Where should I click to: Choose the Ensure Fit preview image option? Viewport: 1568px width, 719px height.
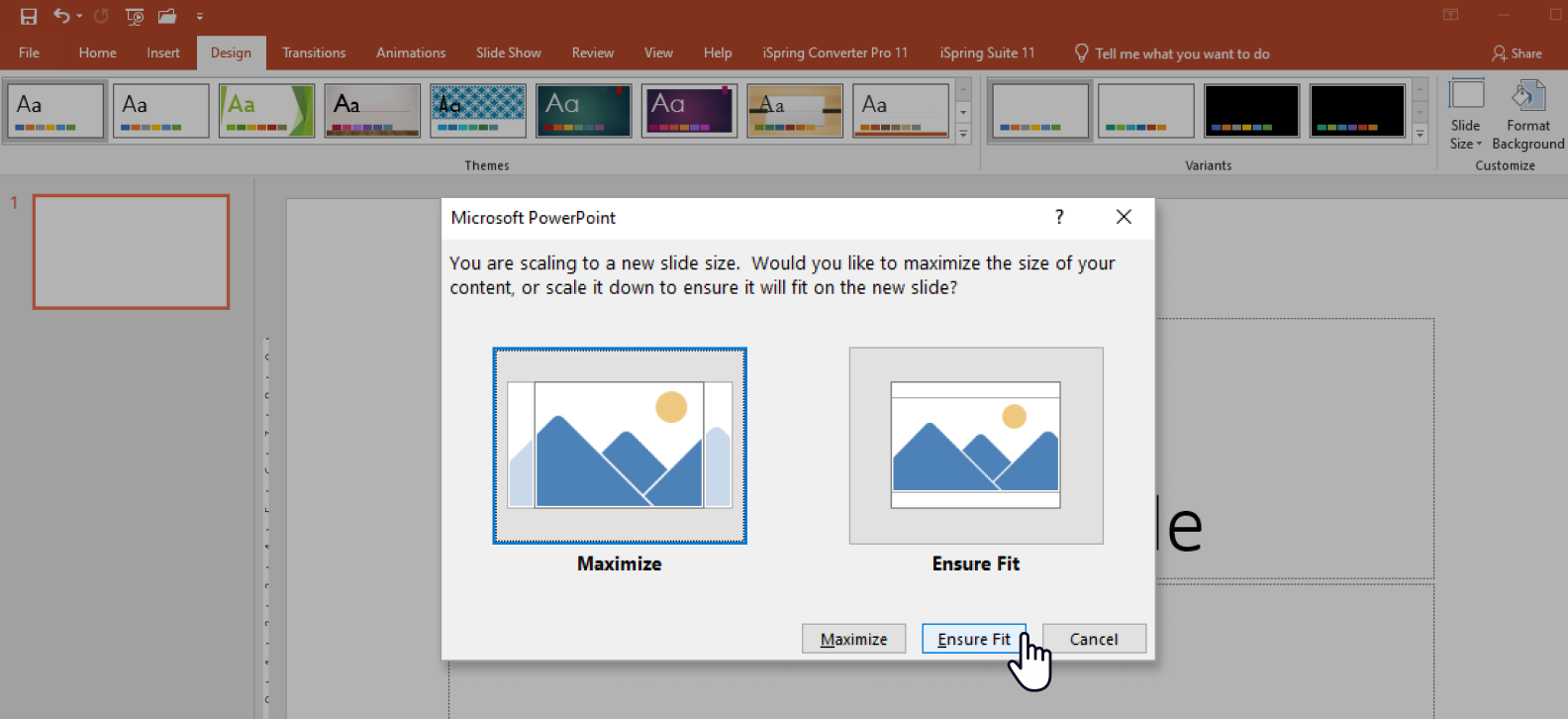coord(976,446)
